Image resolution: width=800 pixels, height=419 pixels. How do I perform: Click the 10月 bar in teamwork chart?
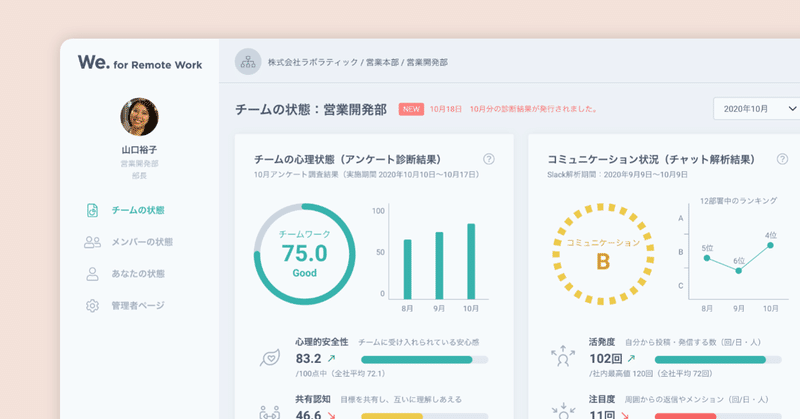tap(471, 261)
